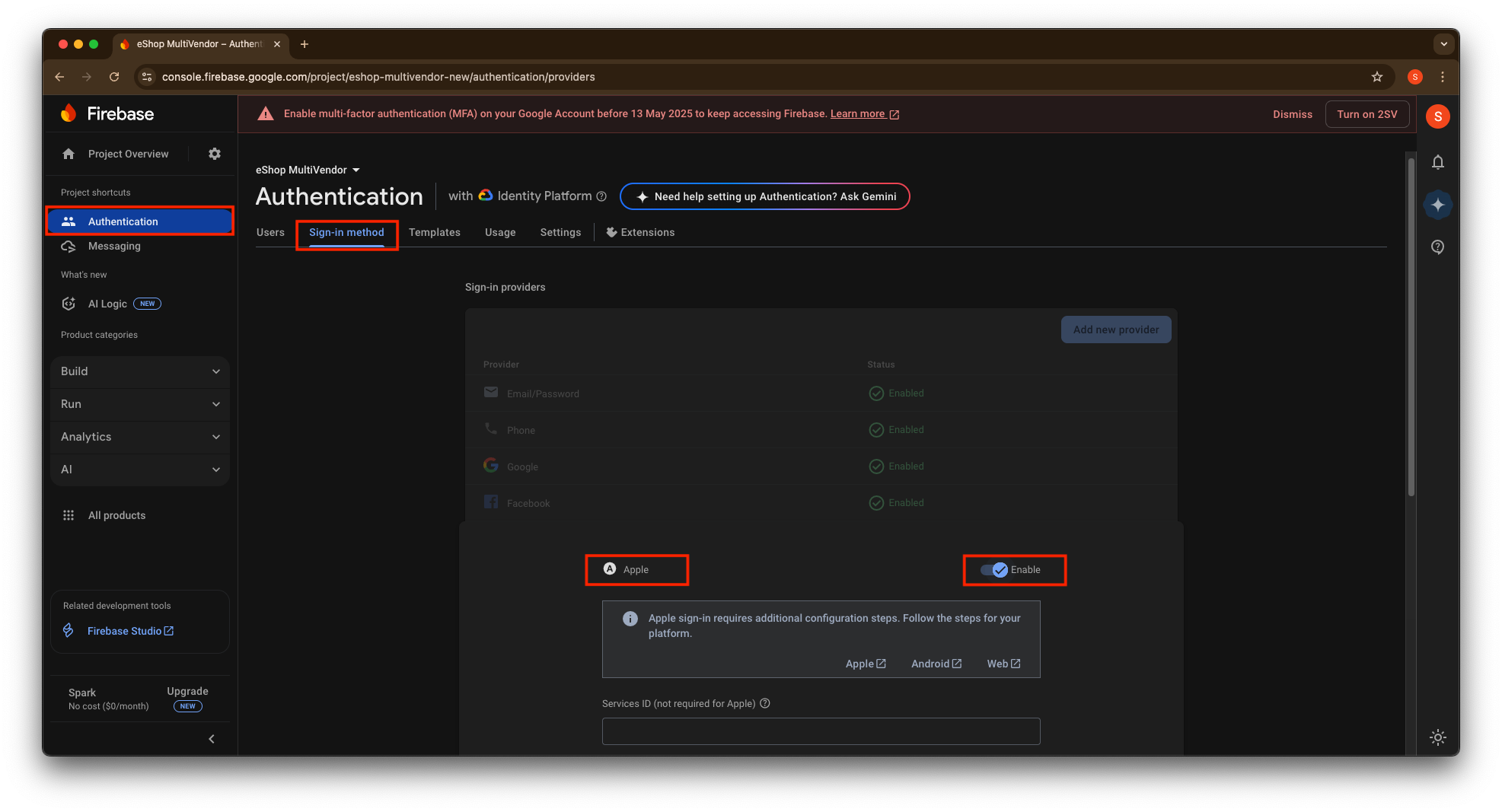1502x812 pixels.
Task: Click the info icon in Apple notice
Action: pyautogui.click(x=630, y=619)
